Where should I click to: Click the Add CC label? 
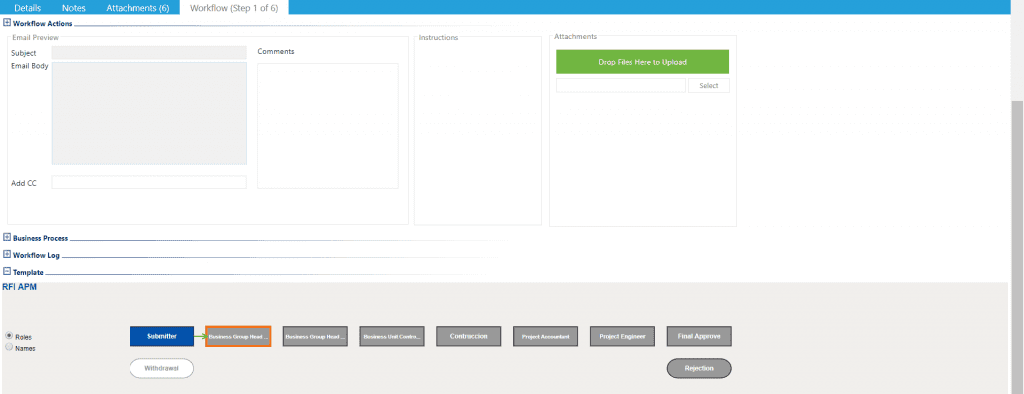24,183
